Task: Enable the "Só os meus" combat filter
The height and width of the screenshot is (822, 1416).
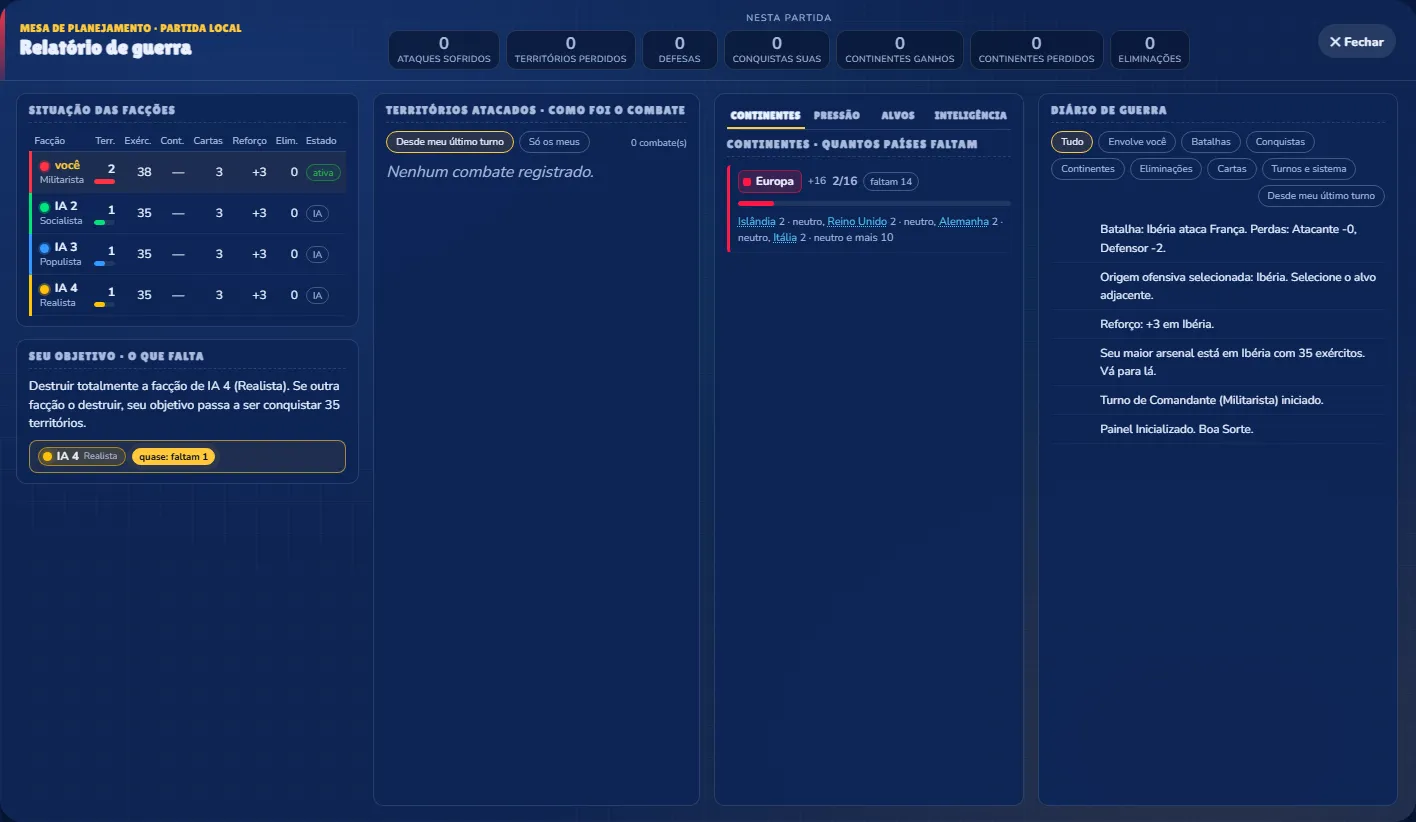Action: point(554,142)
